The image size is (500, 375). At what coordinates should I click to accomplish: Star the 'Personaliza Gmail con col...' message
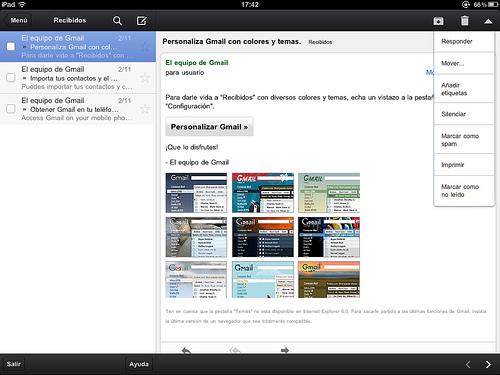pos(145,47)
